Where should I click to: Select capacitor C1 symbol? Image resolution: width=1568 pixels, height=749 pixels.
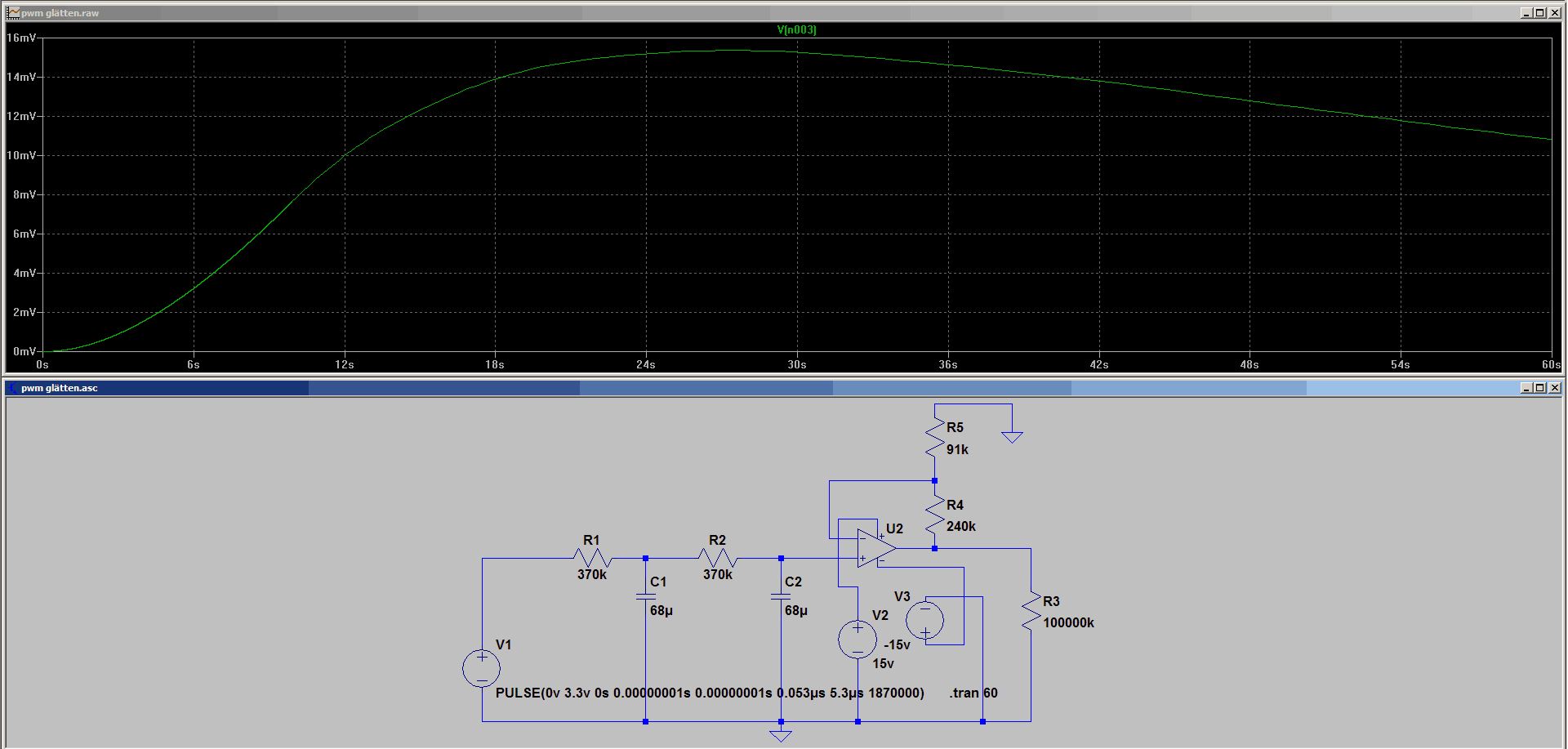646,597
